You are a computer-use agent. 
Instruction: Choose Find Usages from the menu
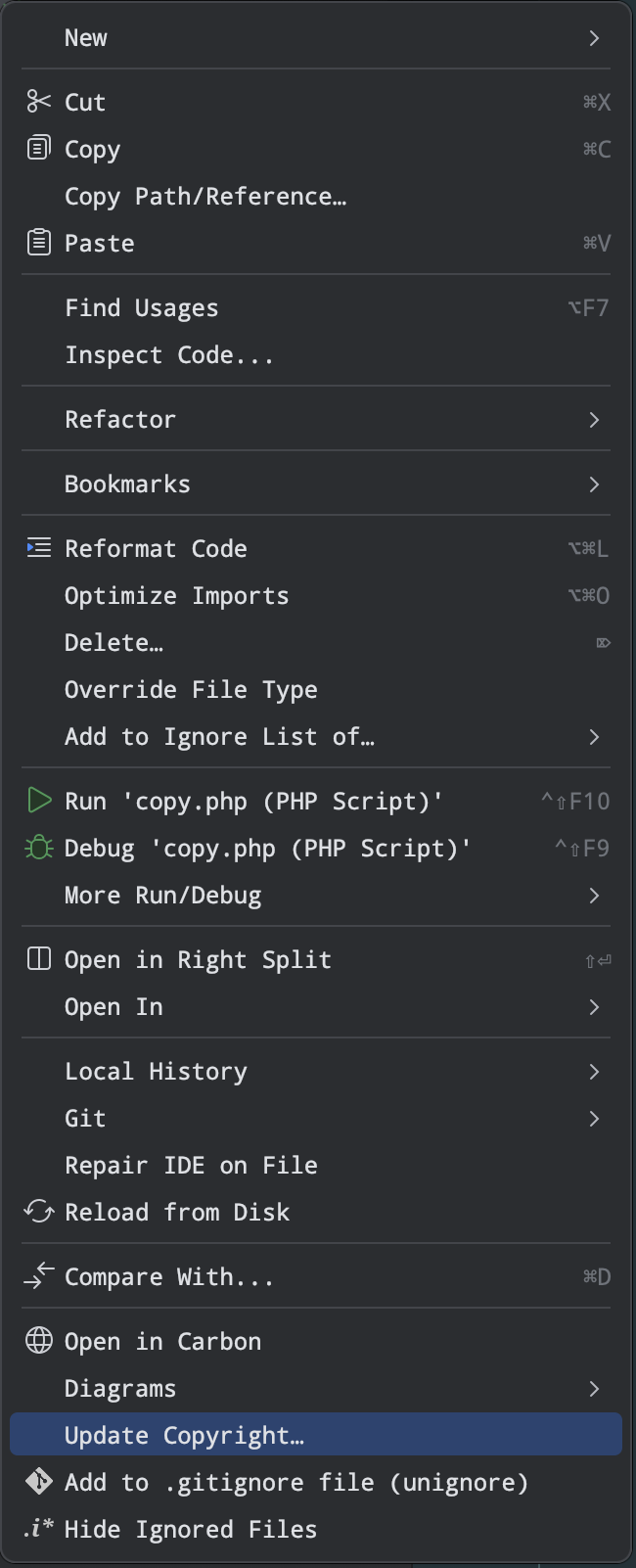[142, 308]
